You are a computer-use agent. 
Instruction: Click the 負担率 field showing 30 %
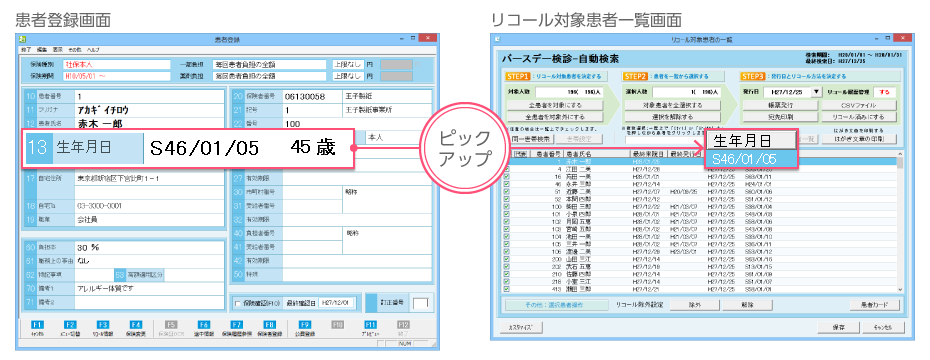tap(149, 248)
